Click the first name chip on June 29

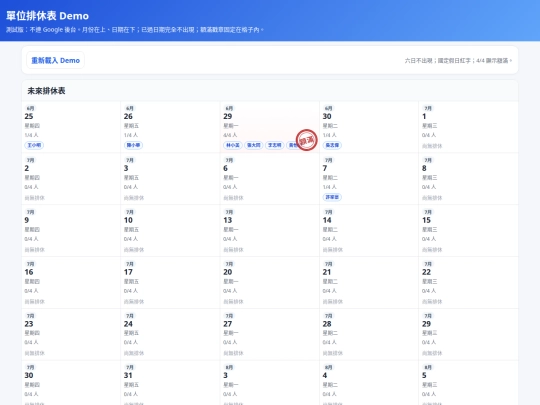pyautogui.click(x=233, y=145)
